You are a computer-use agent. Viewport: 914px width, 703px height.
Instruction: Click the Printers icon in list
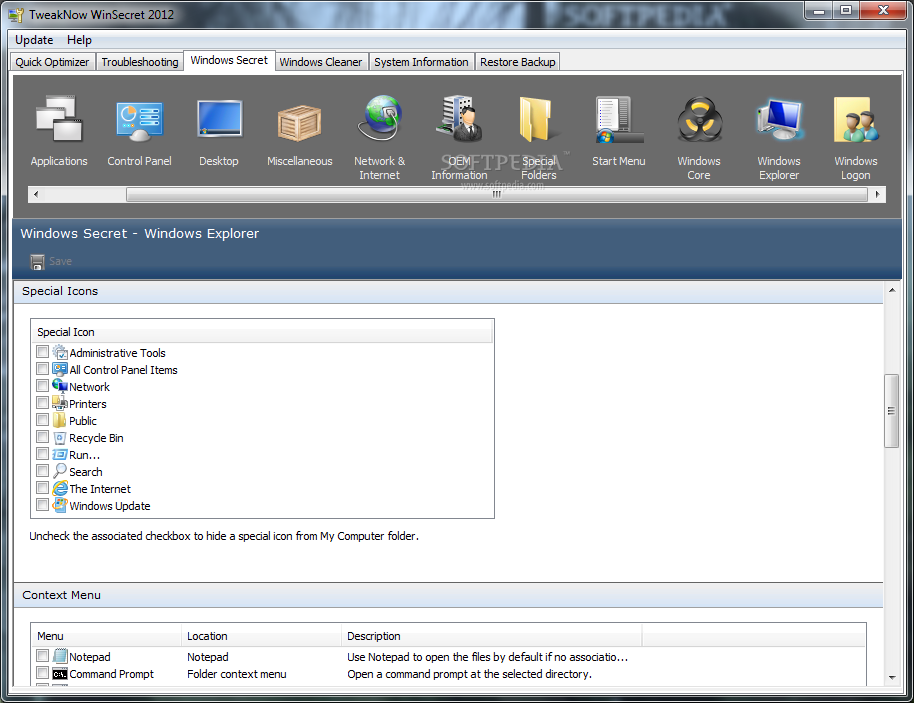click(59, 403)
